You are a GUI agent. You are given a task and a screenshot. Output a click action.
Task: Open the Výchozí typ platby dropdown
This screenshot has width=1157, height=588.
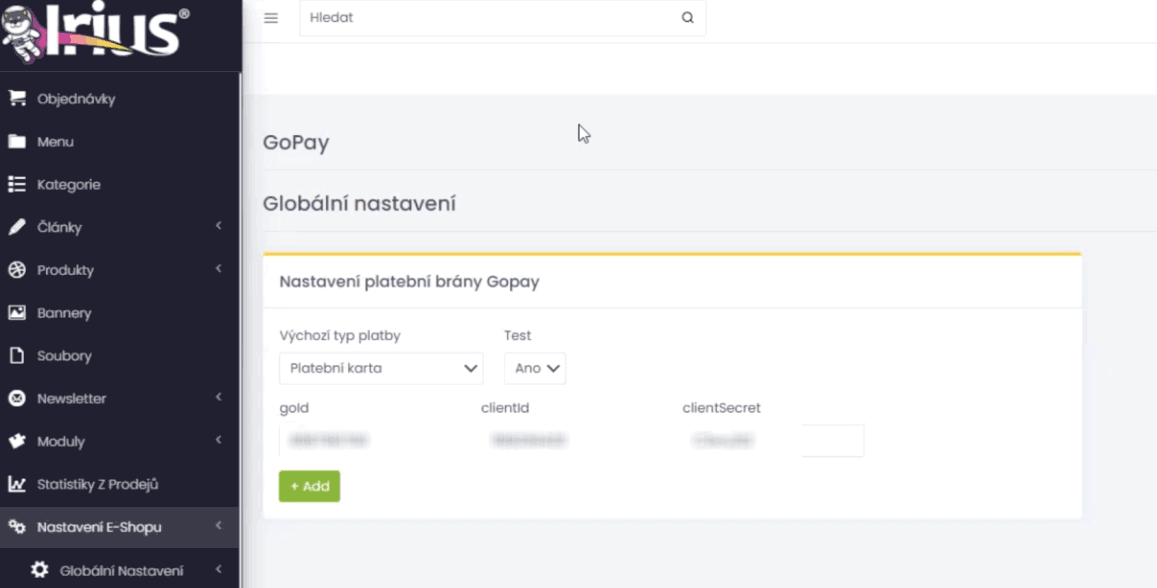[381, 368]
